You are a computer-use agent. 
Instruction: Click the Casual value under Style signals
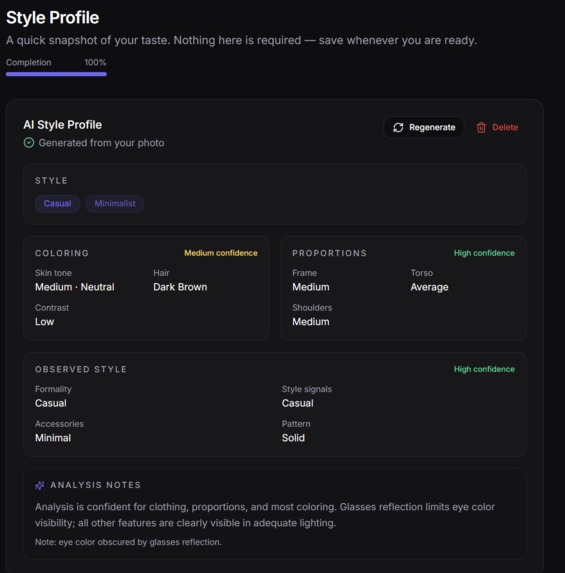point(297,403)
